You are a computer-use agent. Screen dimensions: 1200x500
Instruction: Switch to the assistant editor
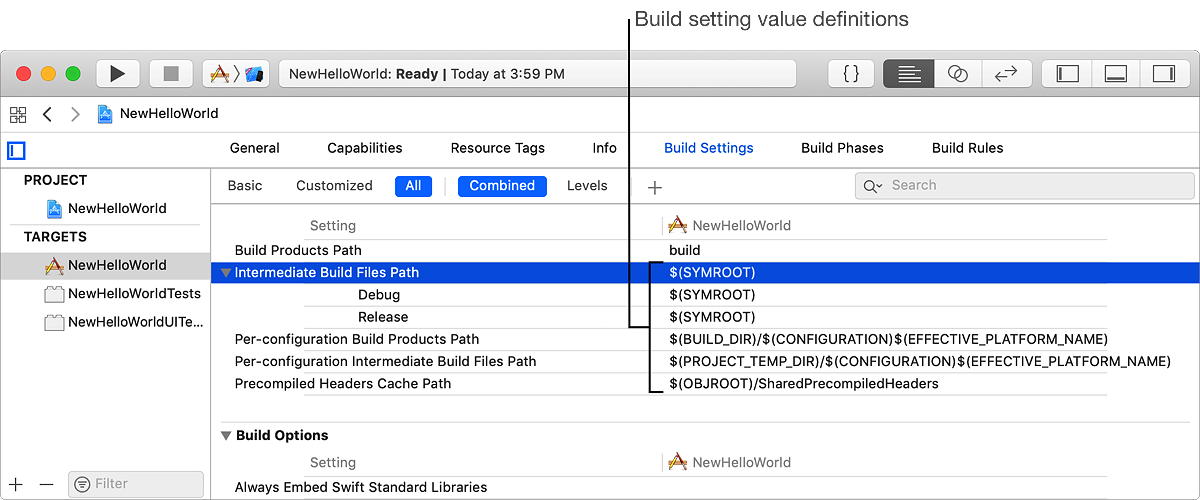click(x=958, y=74)
